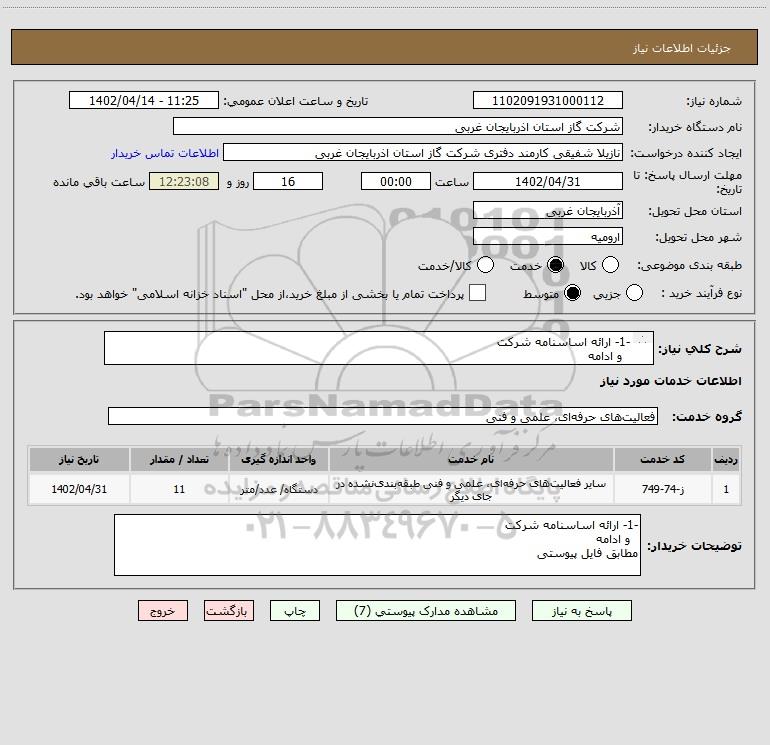Open the اطلاعات تماس خریدار link
The height and width of the screenshot is (745, 770).
point(165,153)
